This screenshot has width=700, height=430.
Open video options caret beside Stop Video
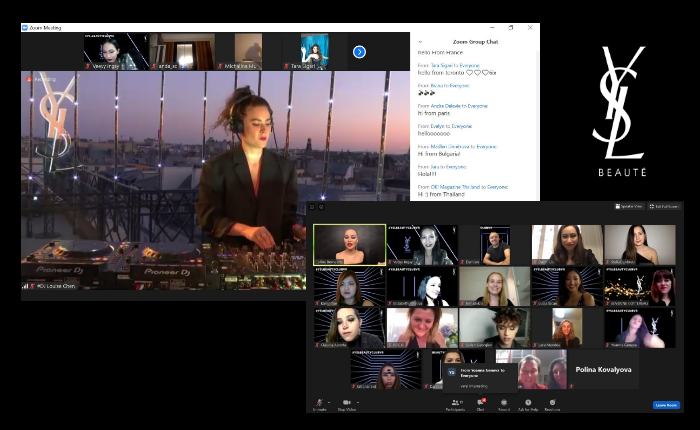(x=358, y=402)
